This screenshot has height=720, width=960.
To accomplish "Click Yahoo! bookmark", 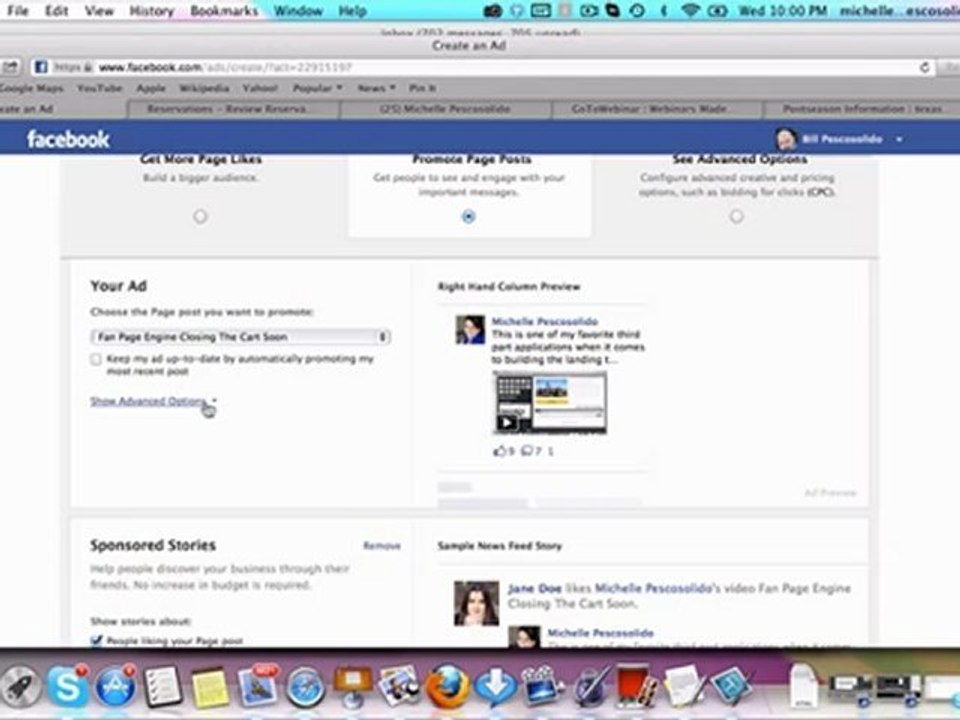I will tap(260, 88).
